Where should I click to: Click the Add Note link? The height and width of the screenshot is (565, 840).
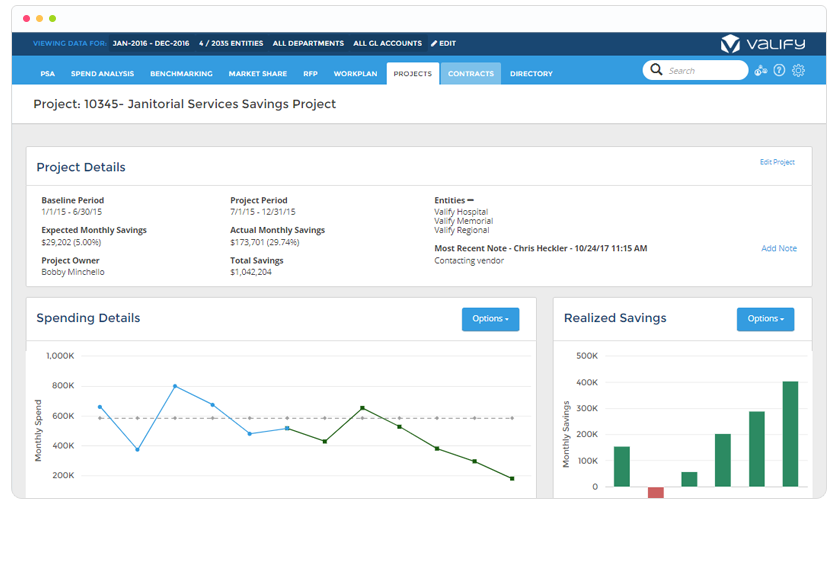click(x=779, y=248)
